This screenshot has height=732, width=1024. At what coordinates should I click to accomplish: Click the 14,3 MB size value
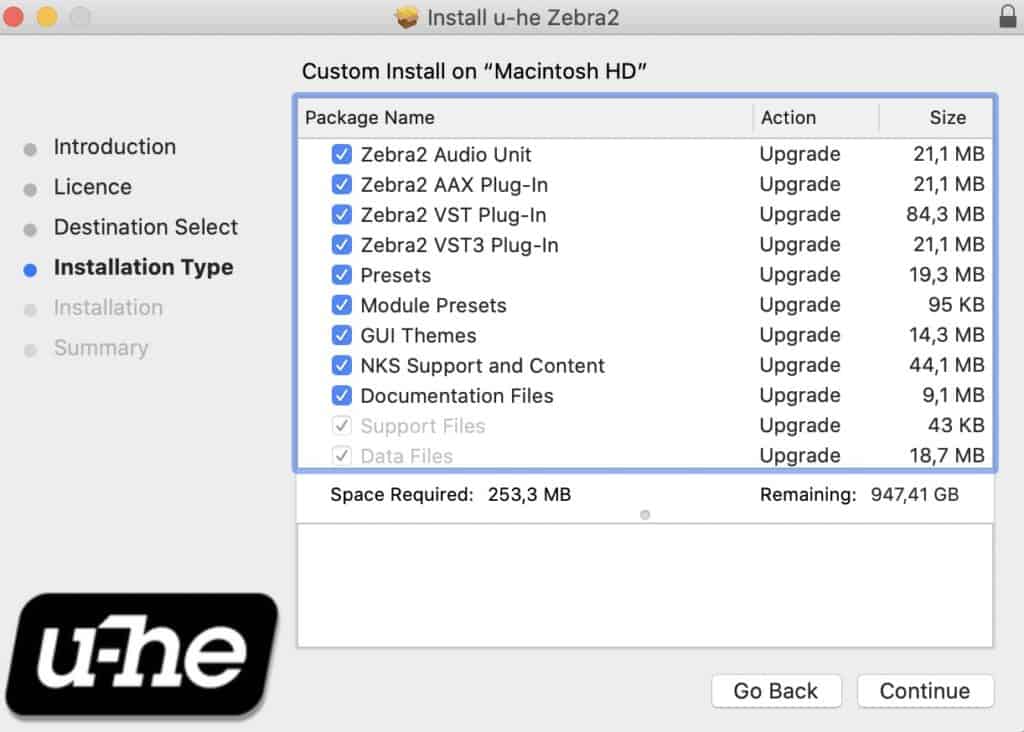click(947, 334)
